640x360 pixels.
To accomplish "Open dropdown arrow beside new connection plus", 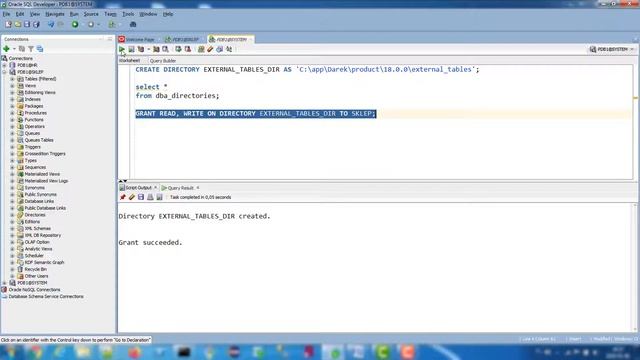I will (14, 49).
